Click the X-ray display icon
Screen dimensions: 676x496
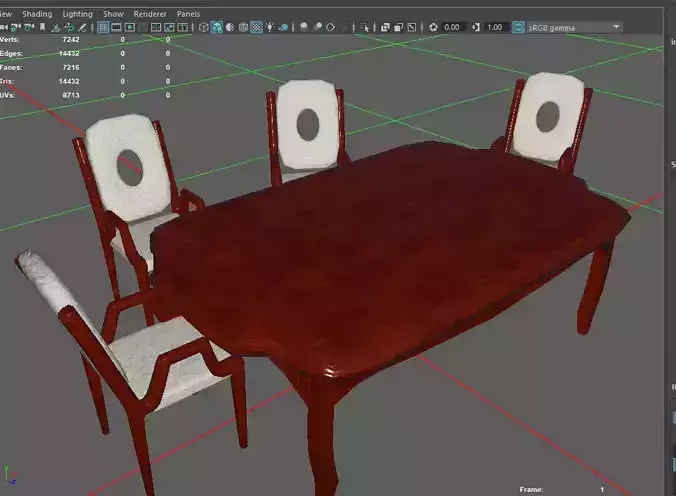click(x=385, y=28)
